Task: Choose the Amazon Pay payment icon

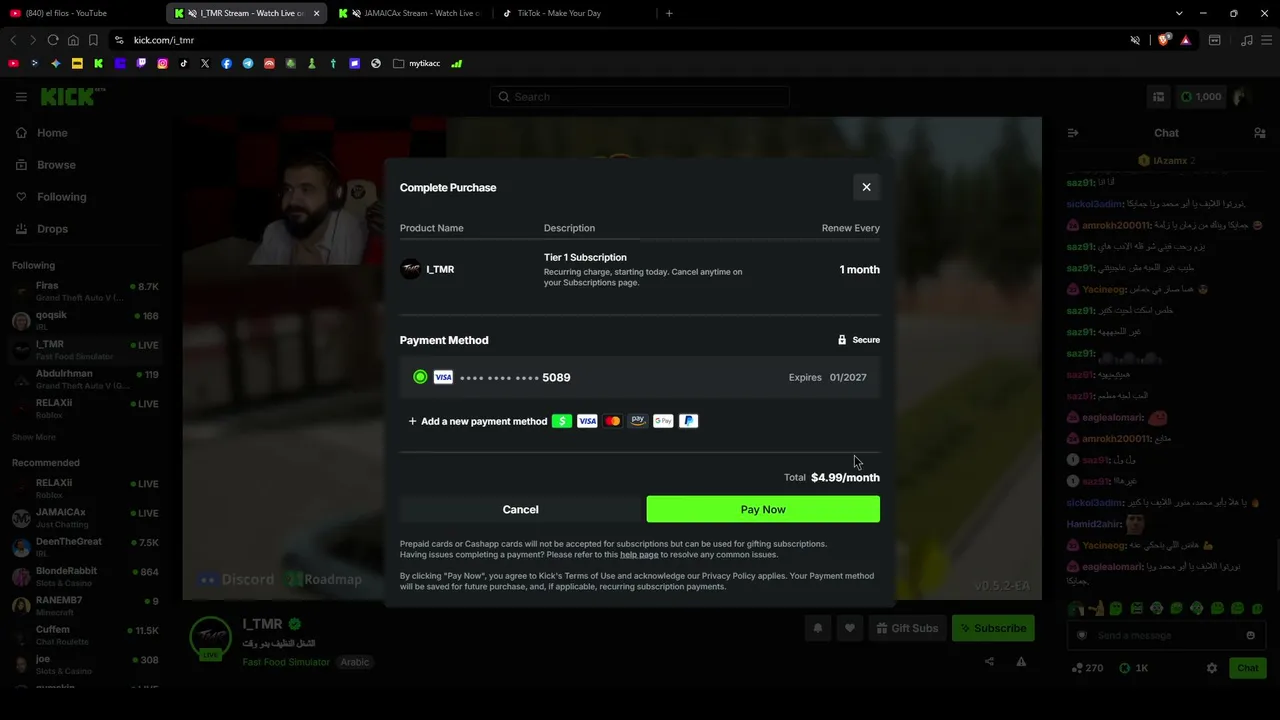Action: pos(638,421)
